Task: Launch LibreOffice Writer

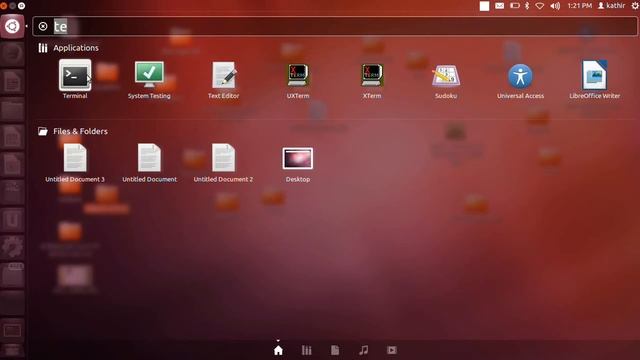Action: coord(594,80)
